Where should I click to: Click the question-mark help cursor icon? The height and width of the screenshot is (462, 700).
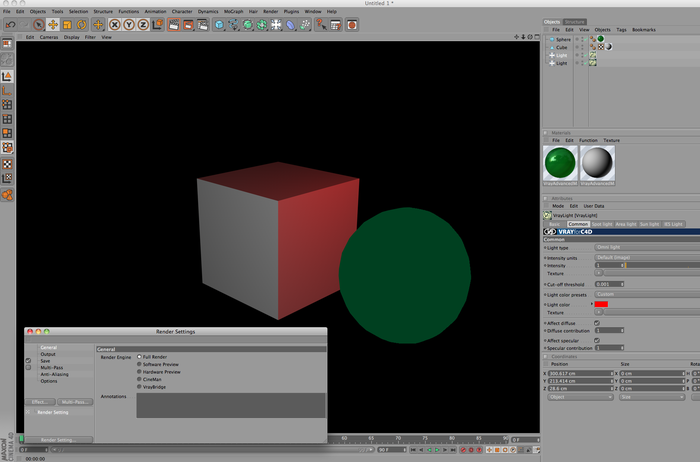pos(321,25)
